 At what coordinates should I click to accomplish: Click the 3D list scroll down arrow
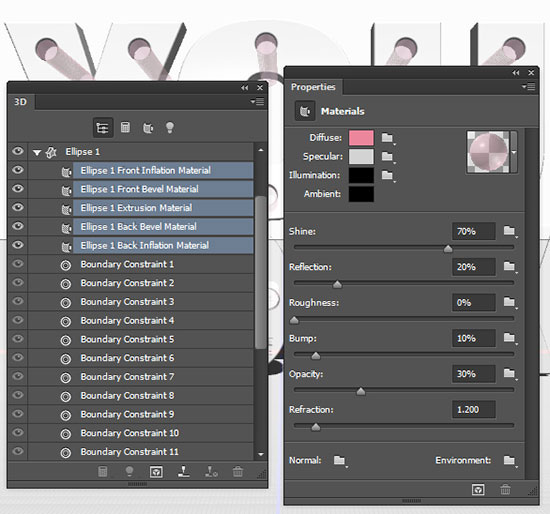pos(261,454)
